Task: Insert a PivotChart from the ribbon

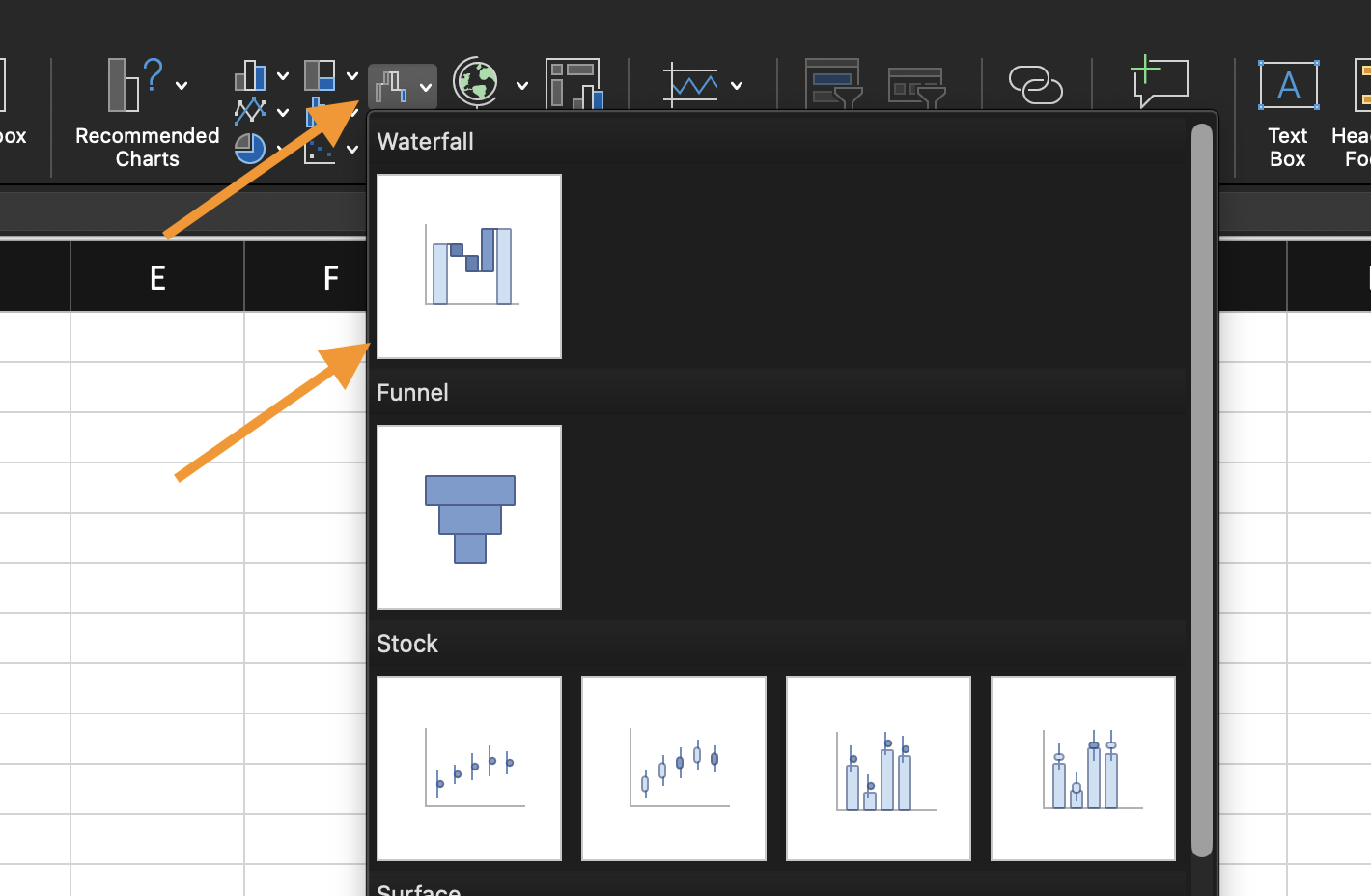Action: (574, 84)
